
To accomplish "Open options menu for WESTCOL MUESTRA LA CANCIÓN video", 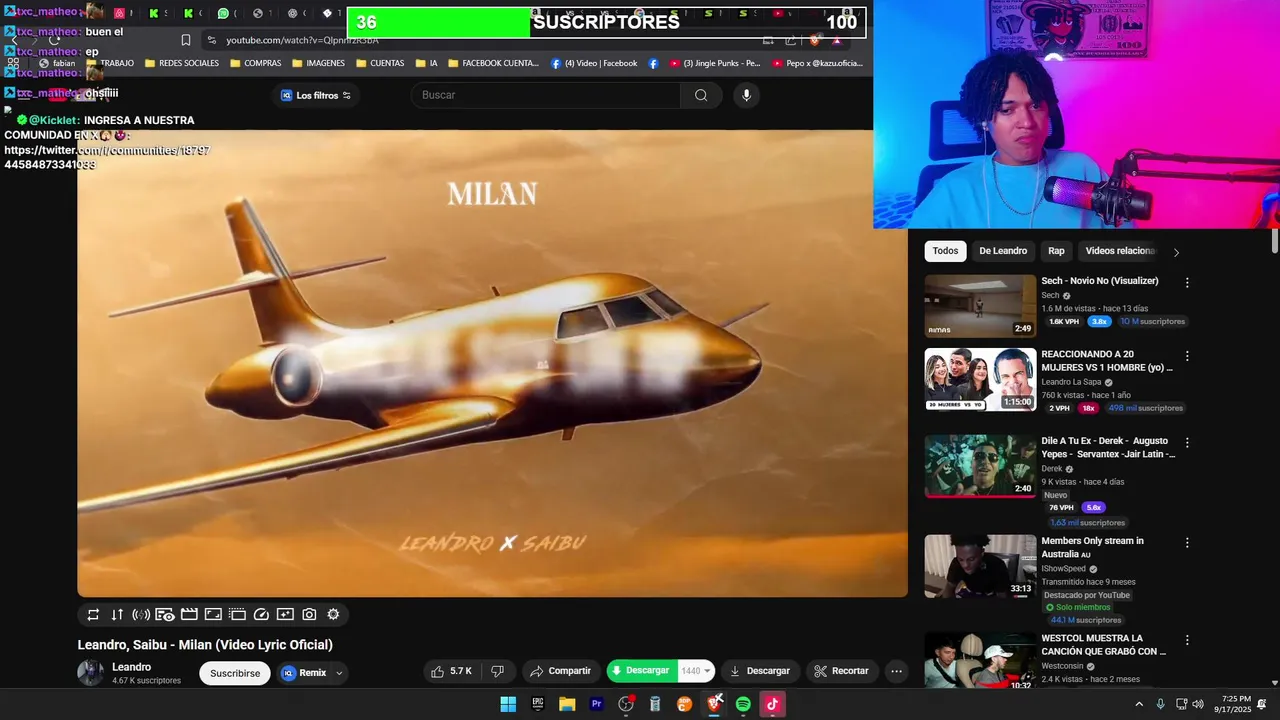I will [x=1187, y=640].
